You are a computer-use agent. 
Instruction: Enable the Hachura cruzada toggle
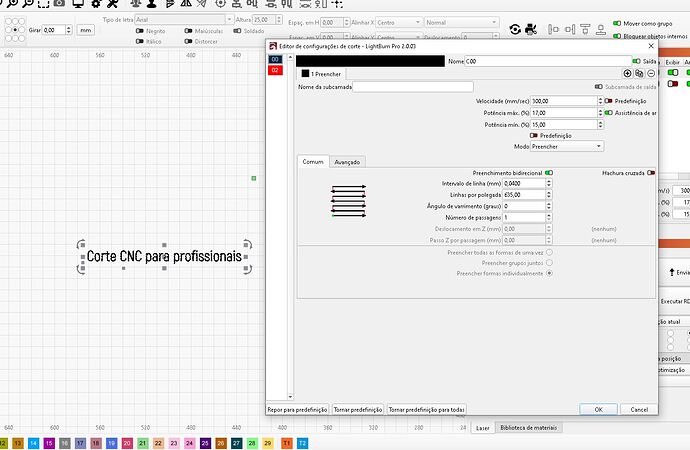[x=650, y=172]
